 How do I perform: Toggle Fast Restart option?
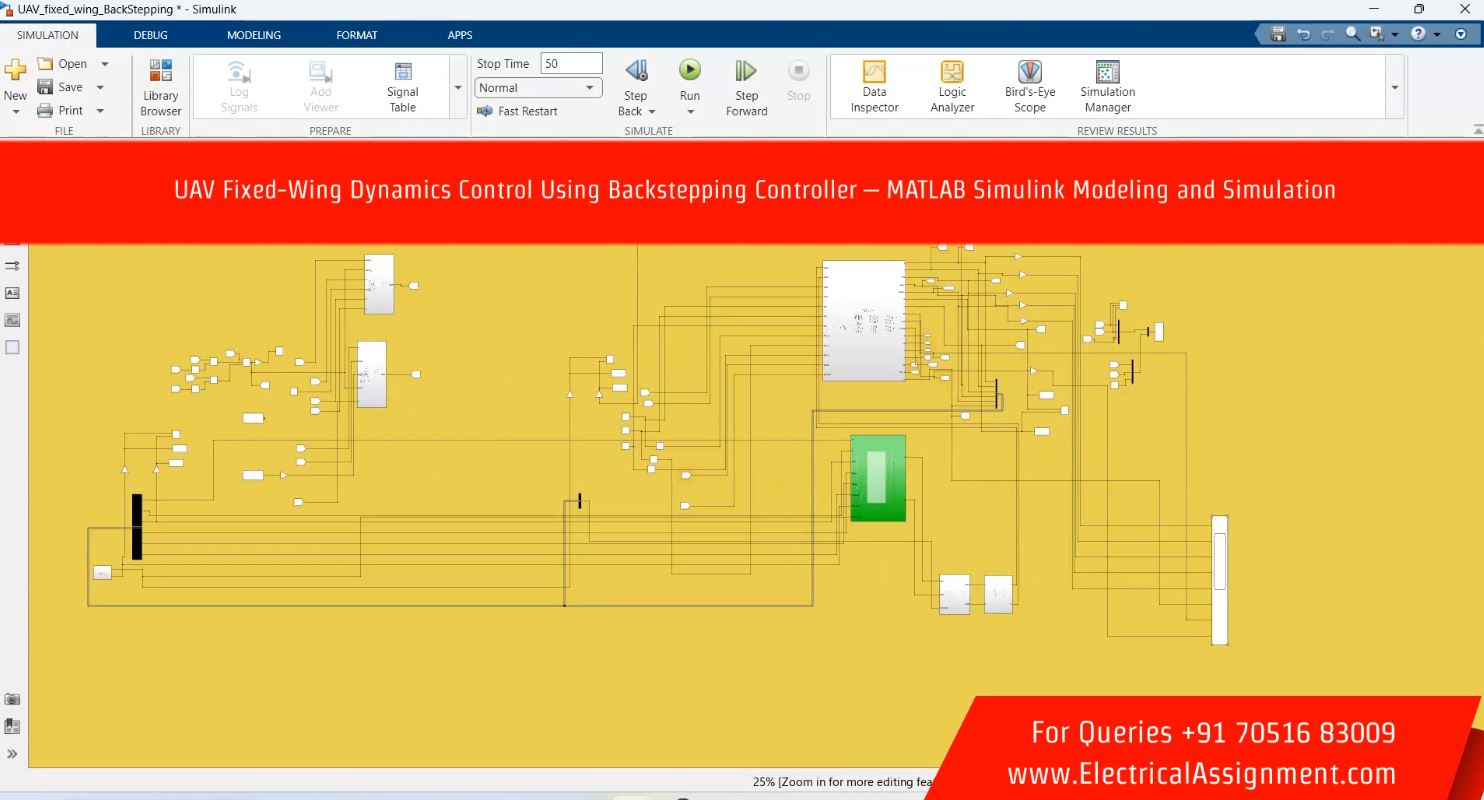click(x=518, y=111)
